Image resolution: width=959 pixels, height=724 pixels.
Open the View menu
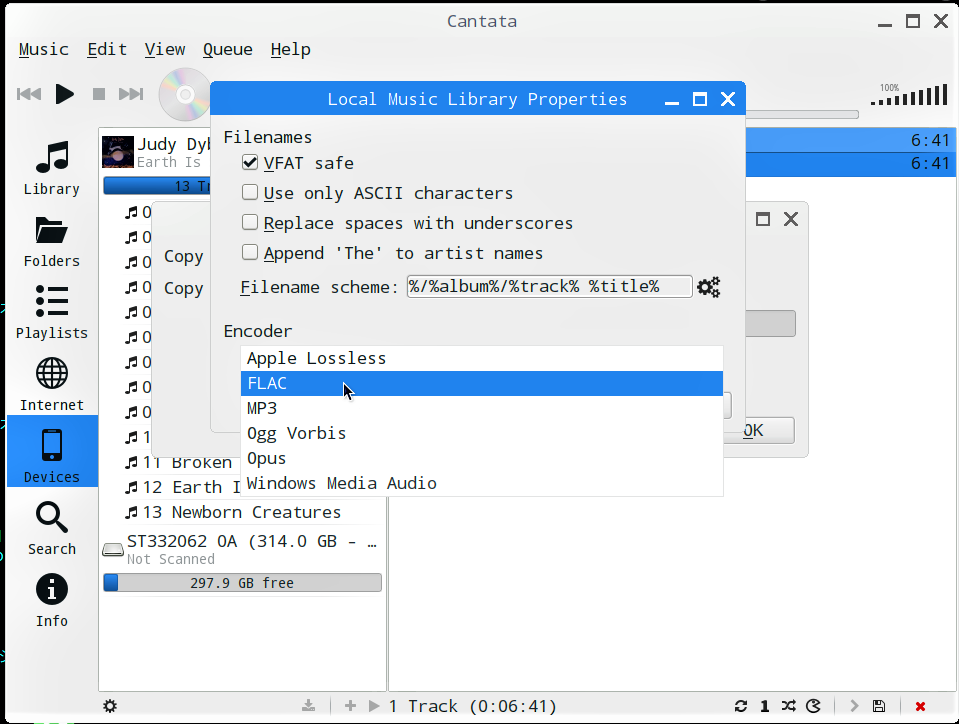pyautogui.click(x=165, y=50)
